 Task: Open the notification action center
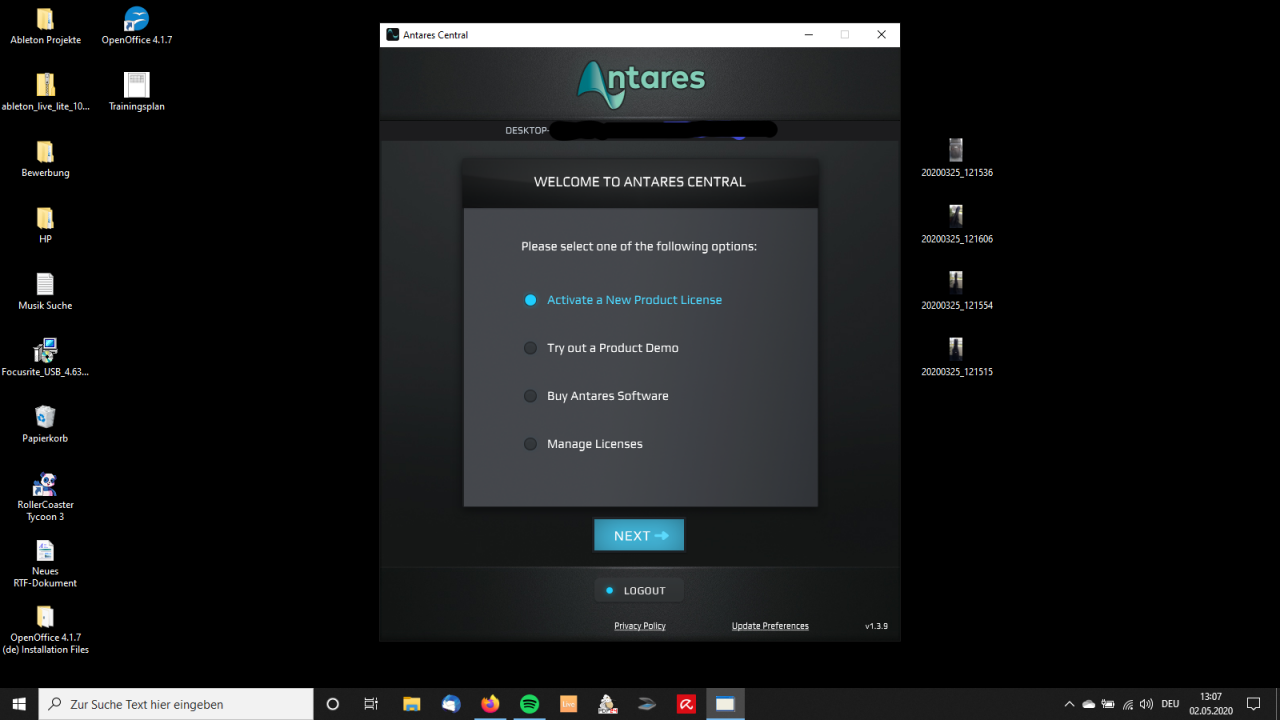coord(1254,704)
